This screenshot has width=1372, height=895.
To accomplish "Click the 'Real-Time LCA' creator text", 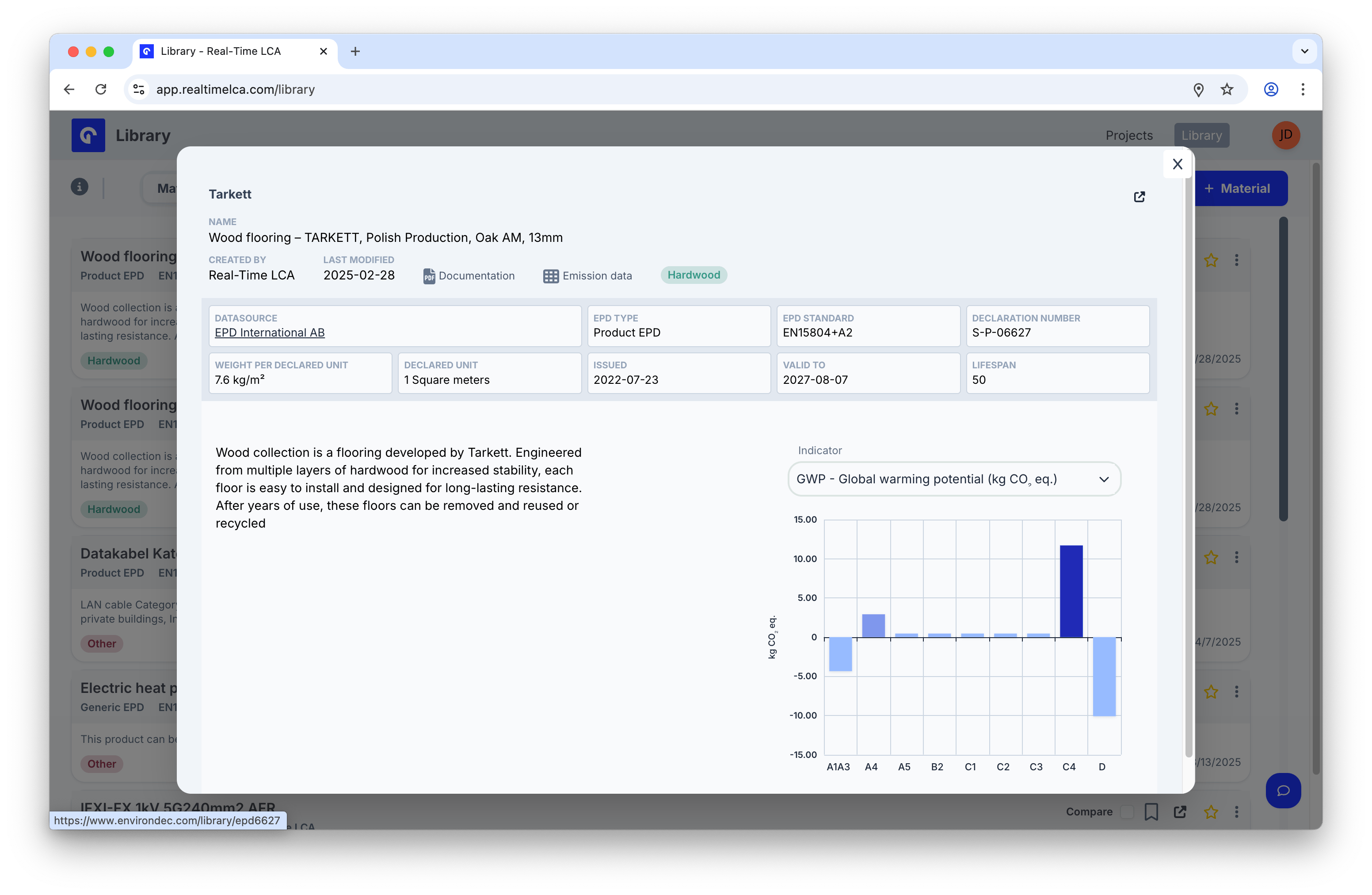I will point(252,275).
